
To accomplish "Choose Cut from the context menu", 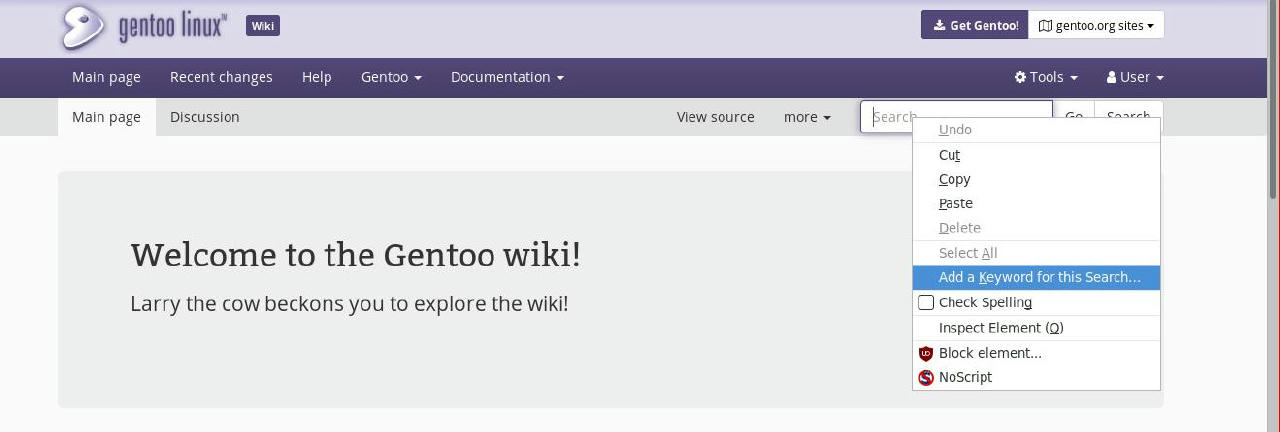I will (1036, 155).
